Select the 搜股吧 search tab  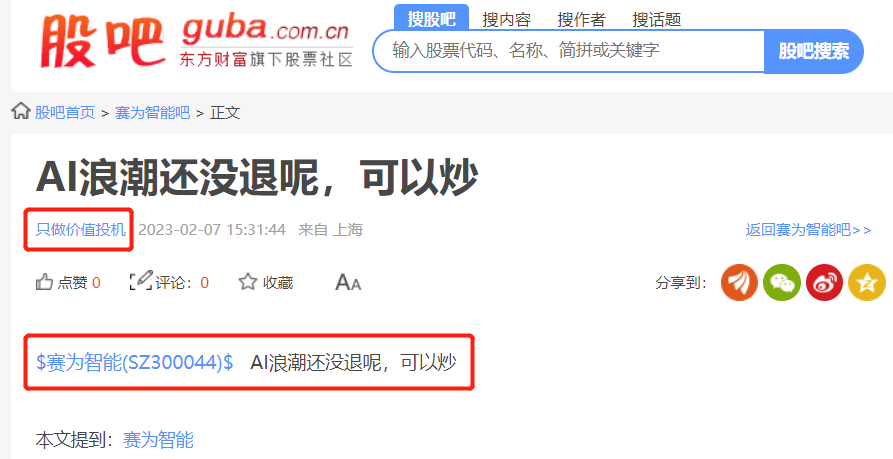[431, 18]
